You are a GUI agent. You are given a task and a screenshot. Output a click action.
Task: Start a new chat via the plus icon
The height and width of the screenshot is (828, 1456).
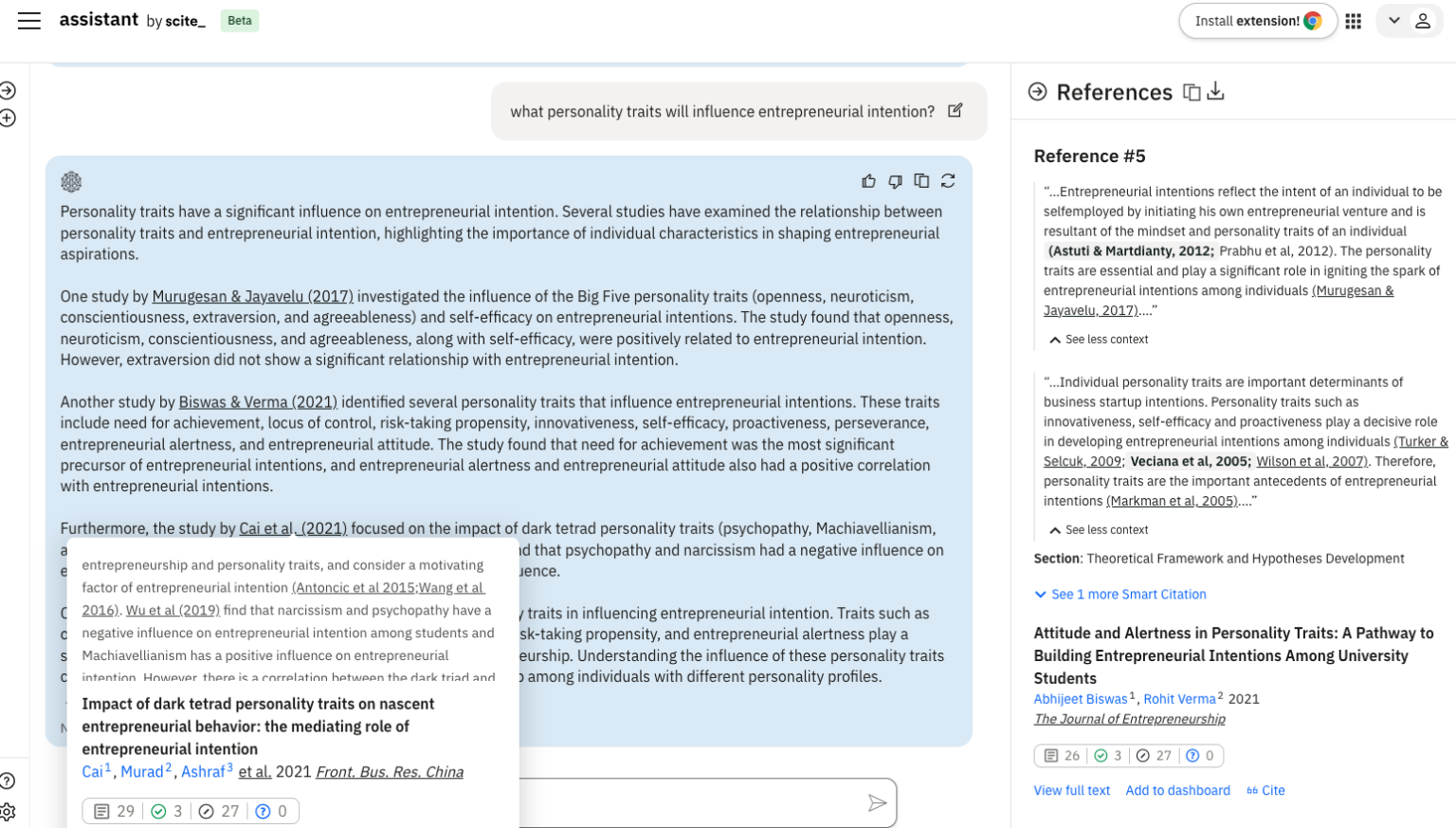pos(9,119)
